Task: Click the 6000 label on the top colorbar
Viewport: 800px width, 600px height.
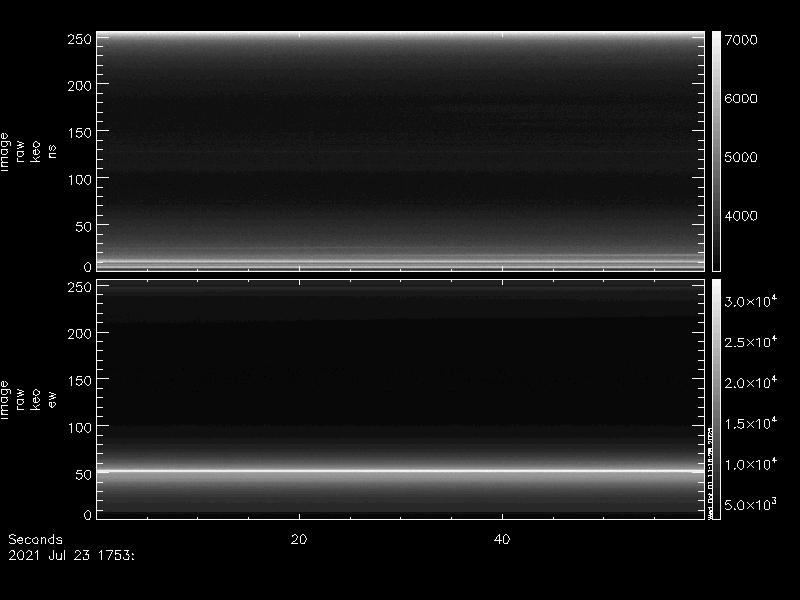Action: pyautogui.click(x=741, y=99)
